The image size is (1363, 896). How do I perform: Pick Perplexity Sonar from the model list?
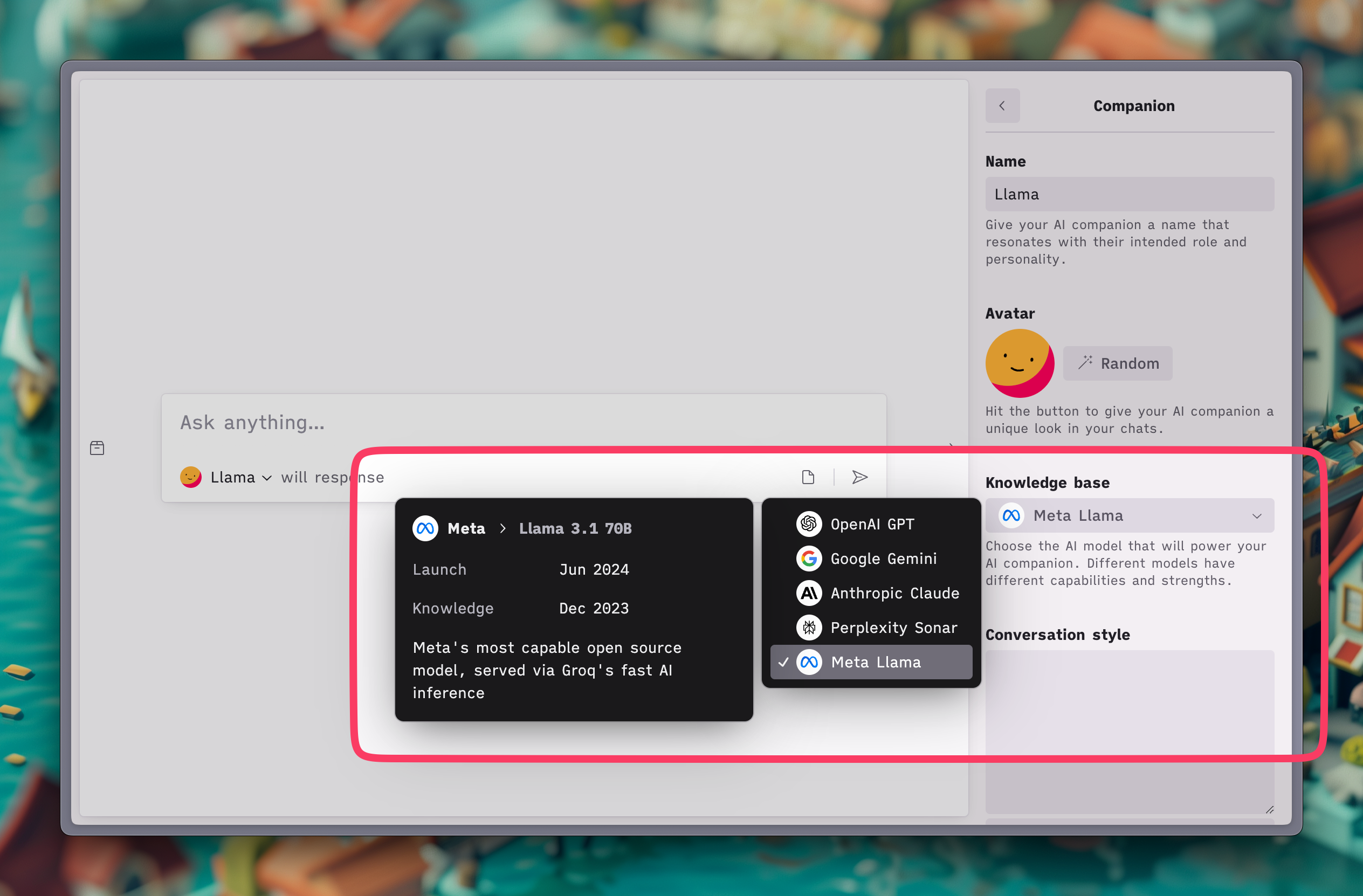(871, 628)
